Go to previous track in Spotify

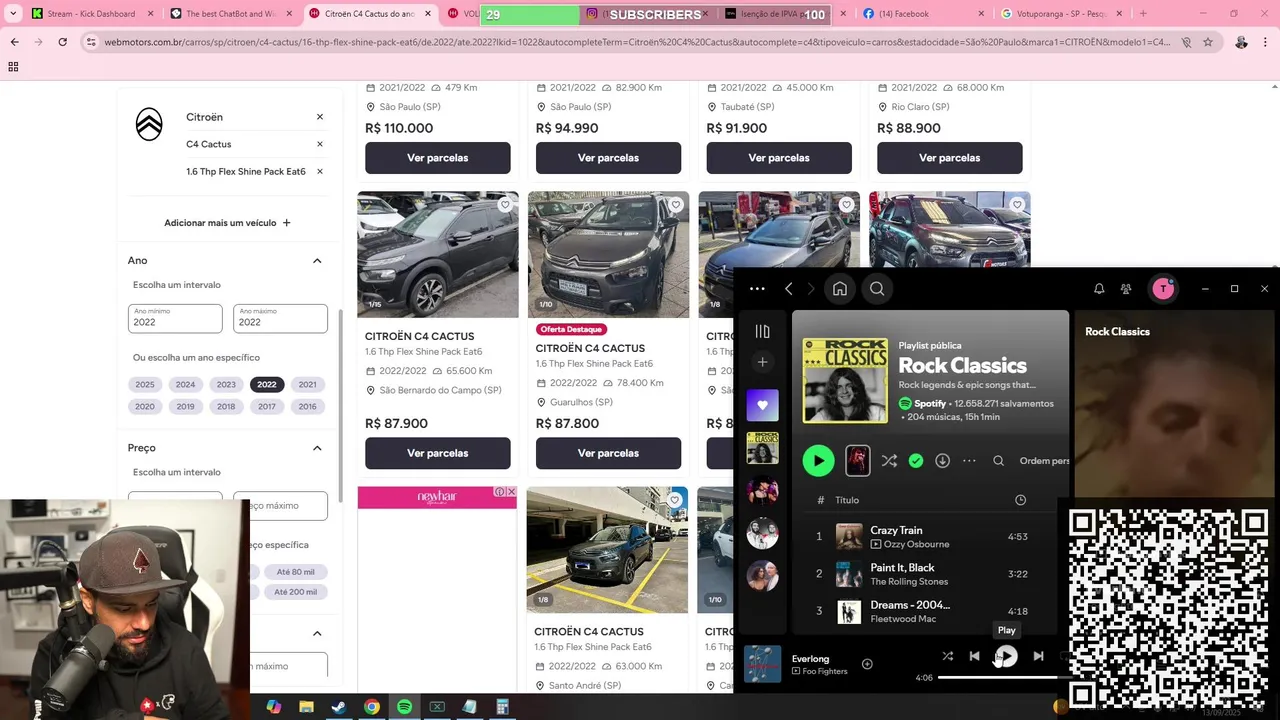coord(974,656)
